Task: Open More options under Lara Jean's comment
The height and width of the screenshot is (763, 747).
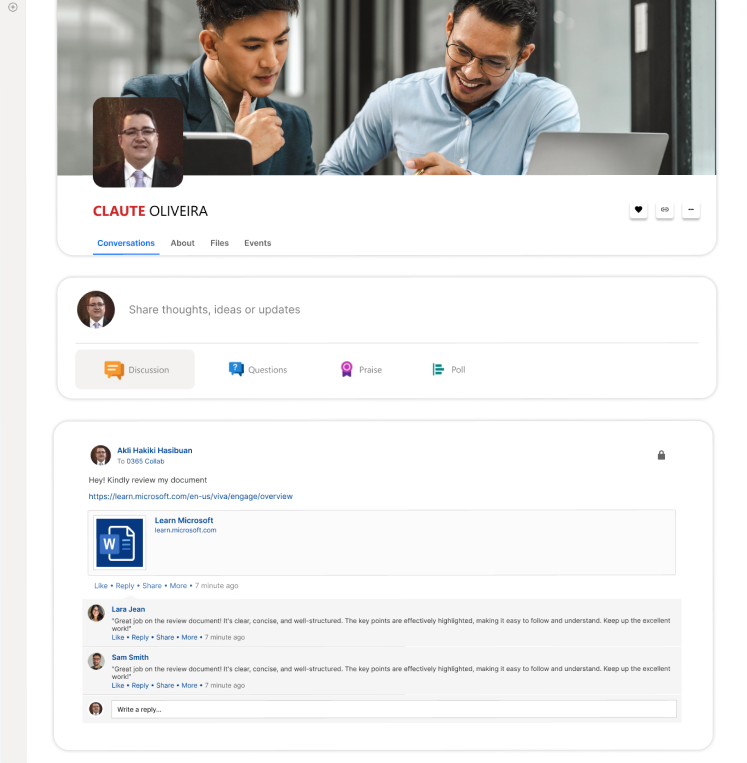Action: 189,637
